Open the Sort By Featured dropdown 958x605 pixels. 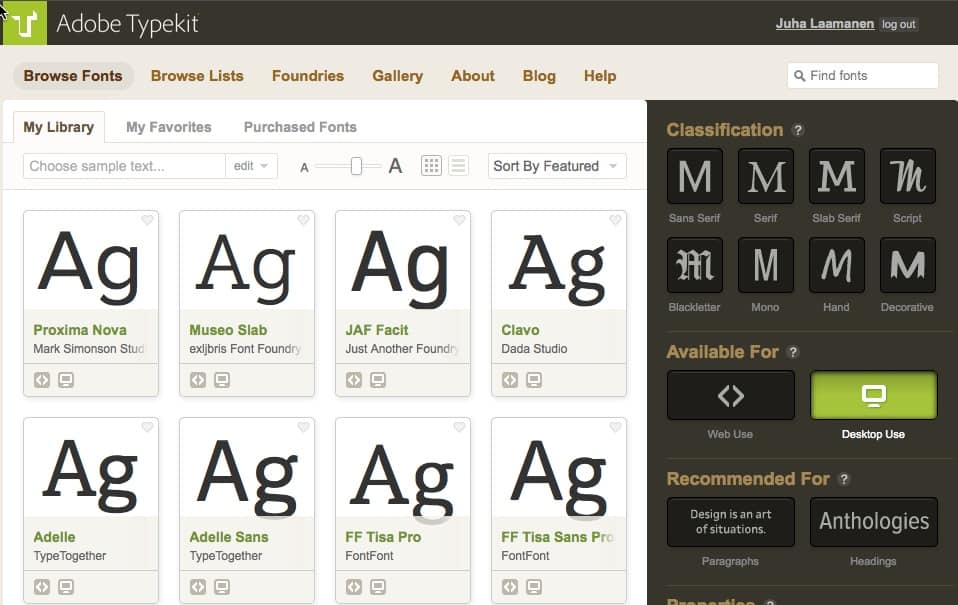point(557,166)
